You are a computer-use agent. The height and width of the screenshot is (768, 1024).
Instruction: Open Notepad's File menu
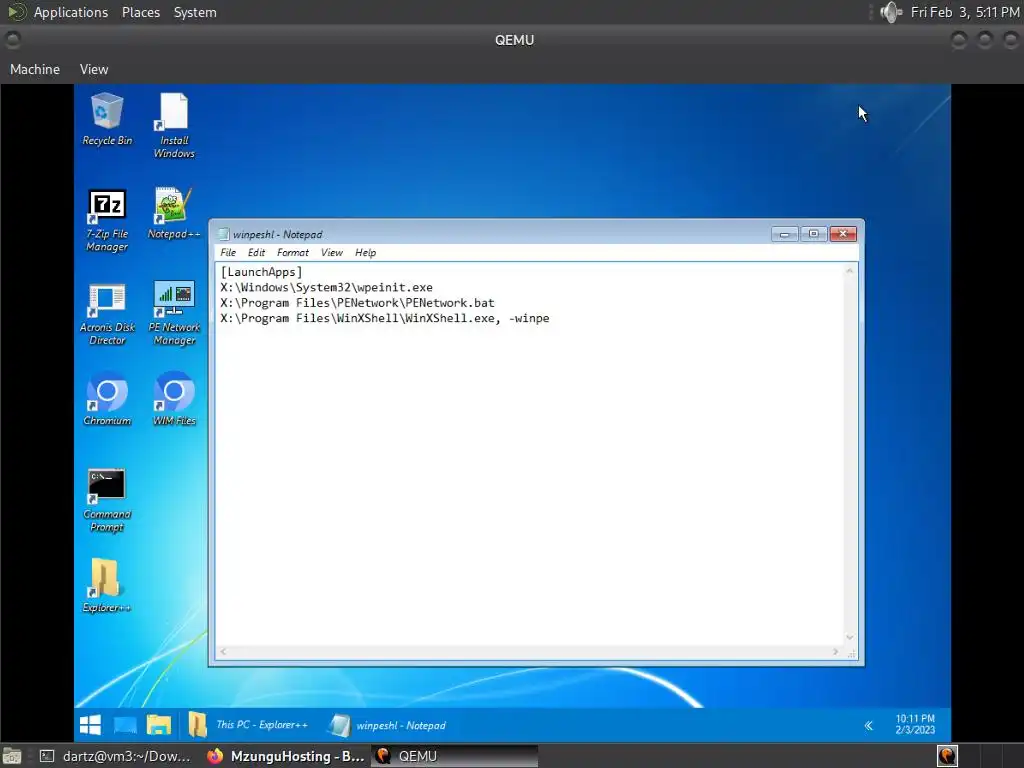click(x=228, y=253)
